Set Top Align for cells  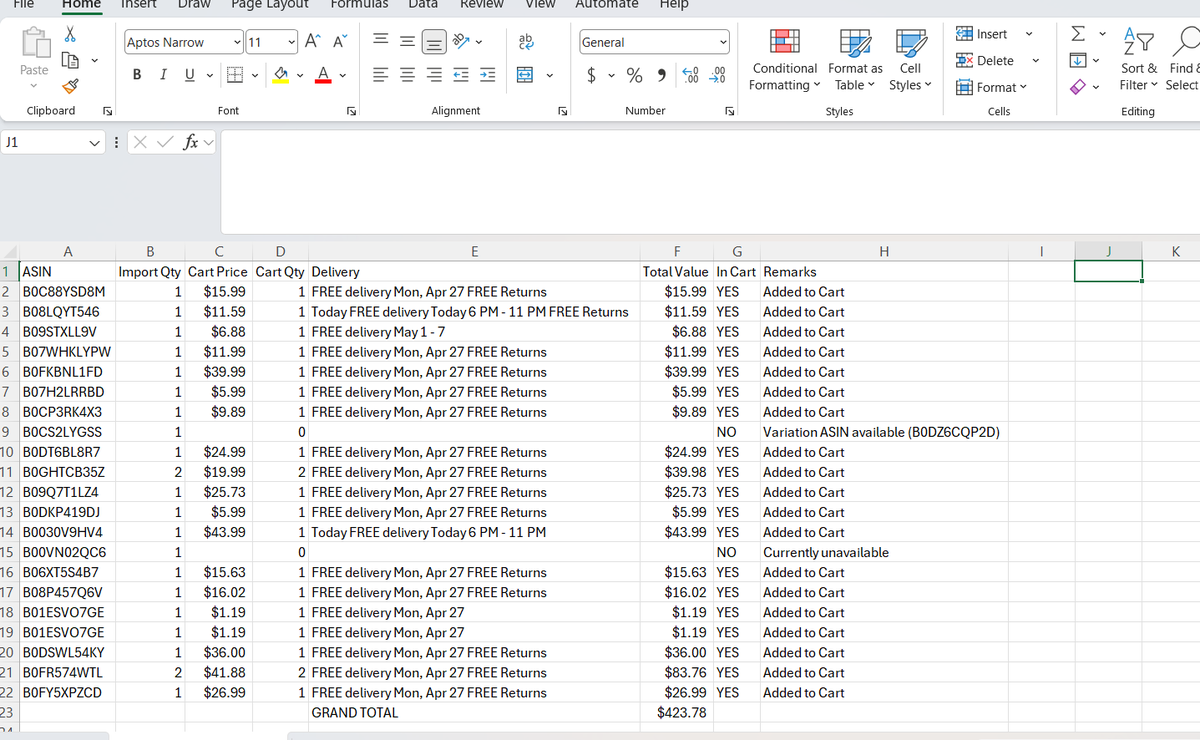coord(383,42)
